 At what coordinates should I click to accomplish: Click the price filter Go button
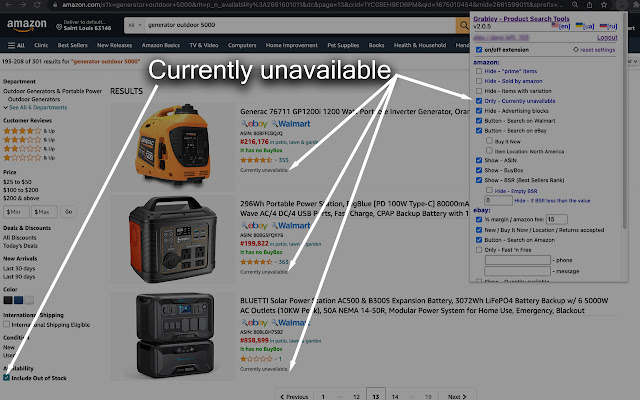(x=69, y=212)
